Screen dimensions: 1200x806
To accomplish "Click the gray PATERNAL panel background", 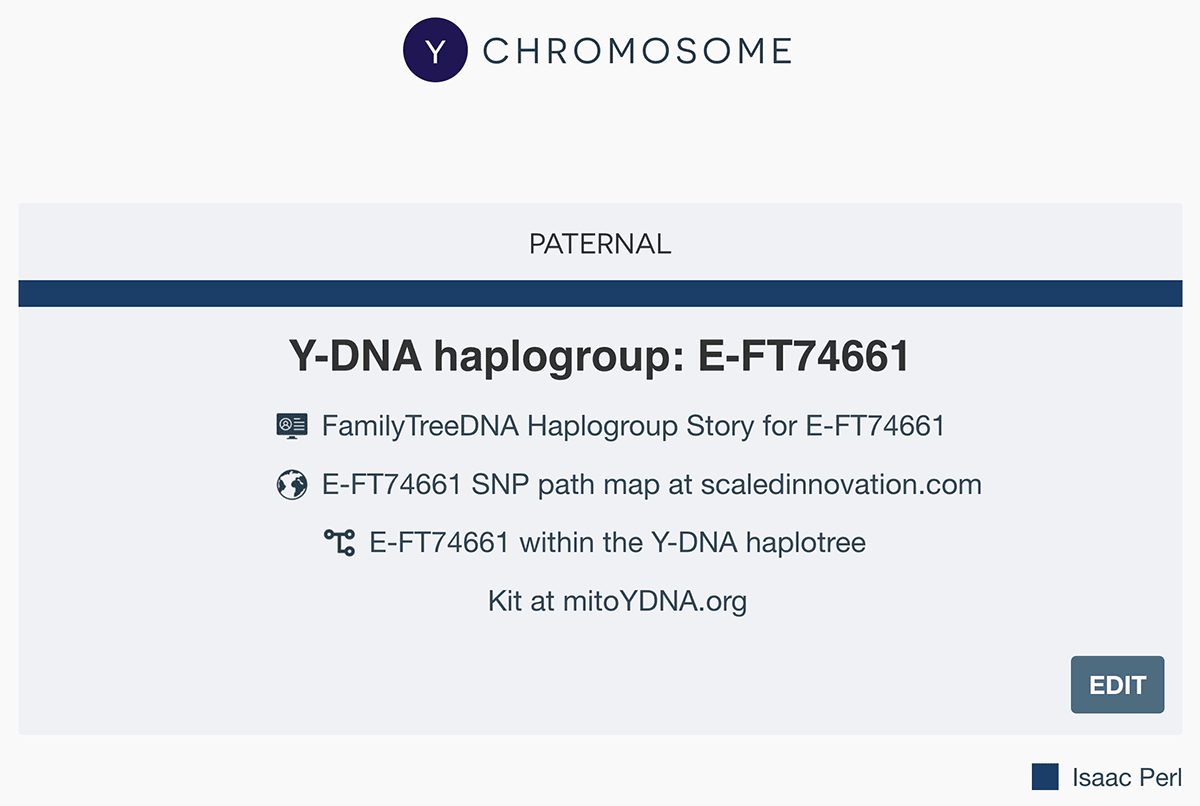I will (x=150, y=660).
